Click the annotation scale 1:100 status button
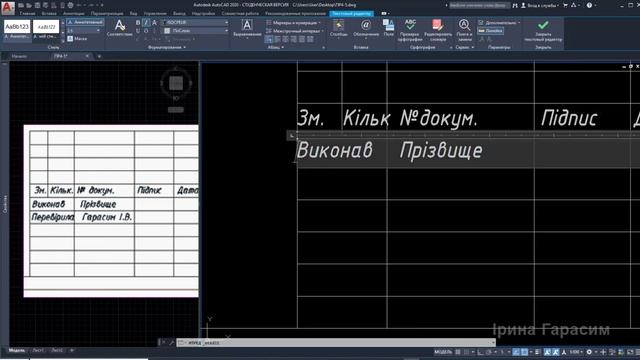This screenshot has width=640, height=360. [x=575, y=352]
